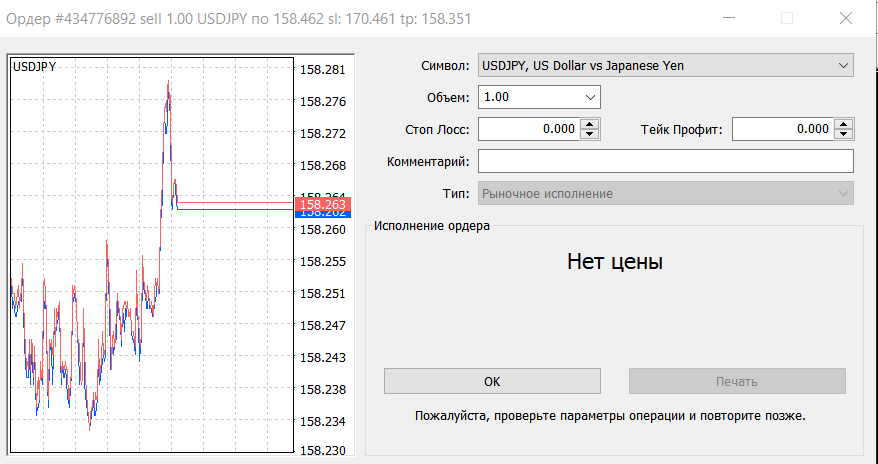Screen dimensions: 878x464
Task: Click the Стоп Лосс: field label
Action: click(x=437, y=130)
